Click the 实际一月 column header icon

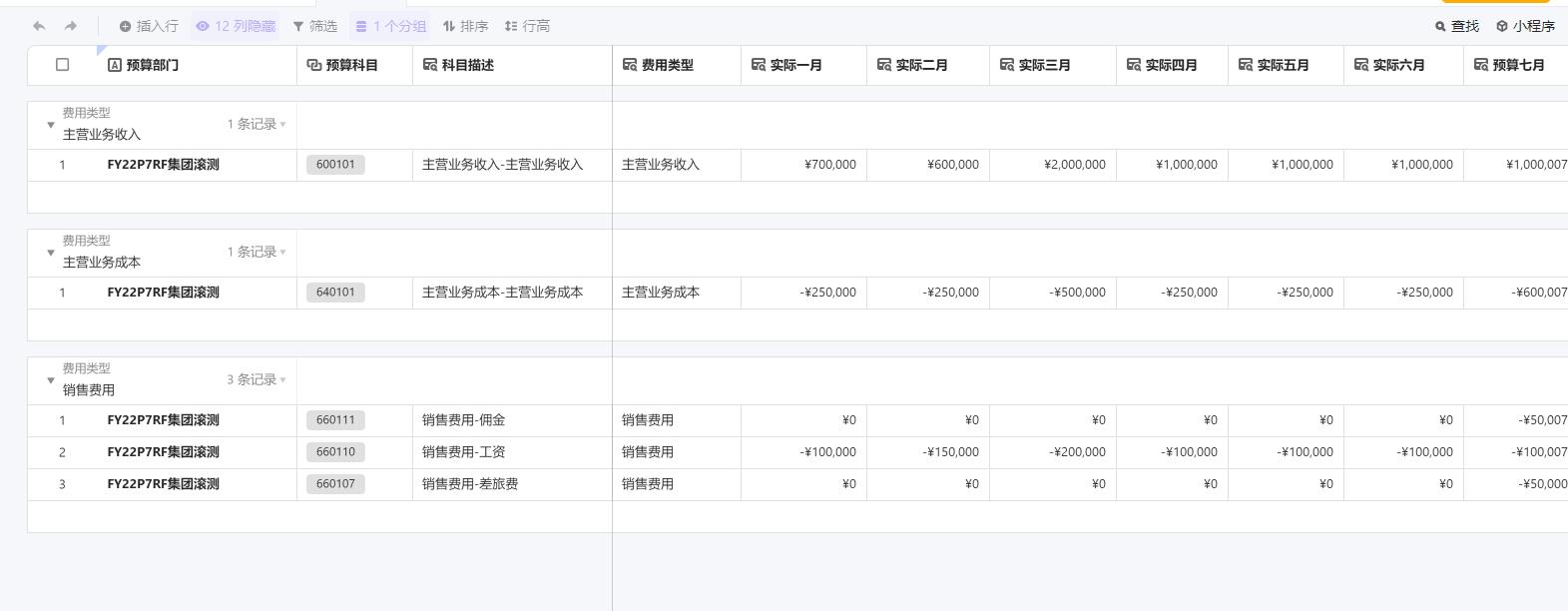[x=759, y=65]
